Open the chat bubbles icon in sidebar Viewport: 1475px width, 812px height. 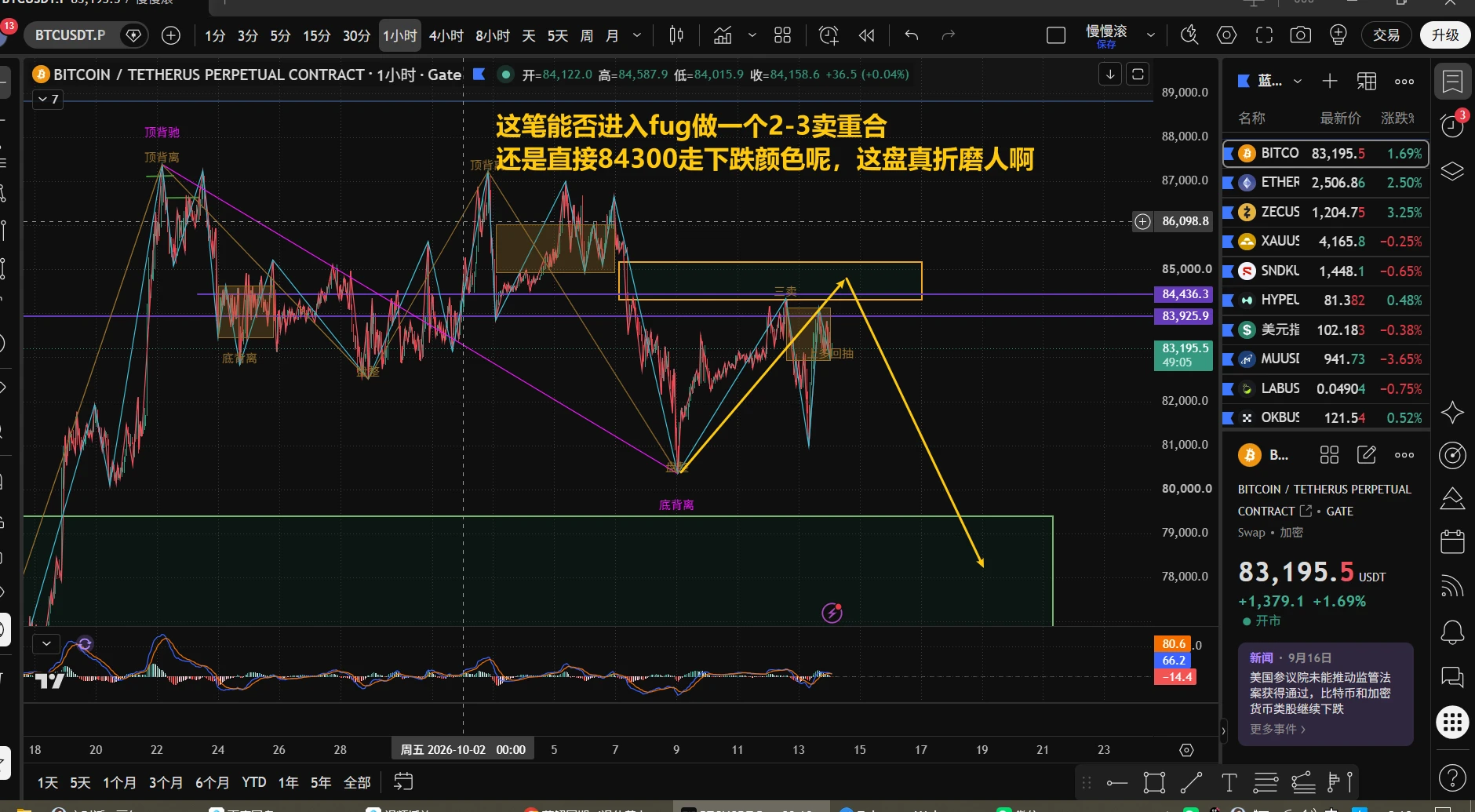1452,676
